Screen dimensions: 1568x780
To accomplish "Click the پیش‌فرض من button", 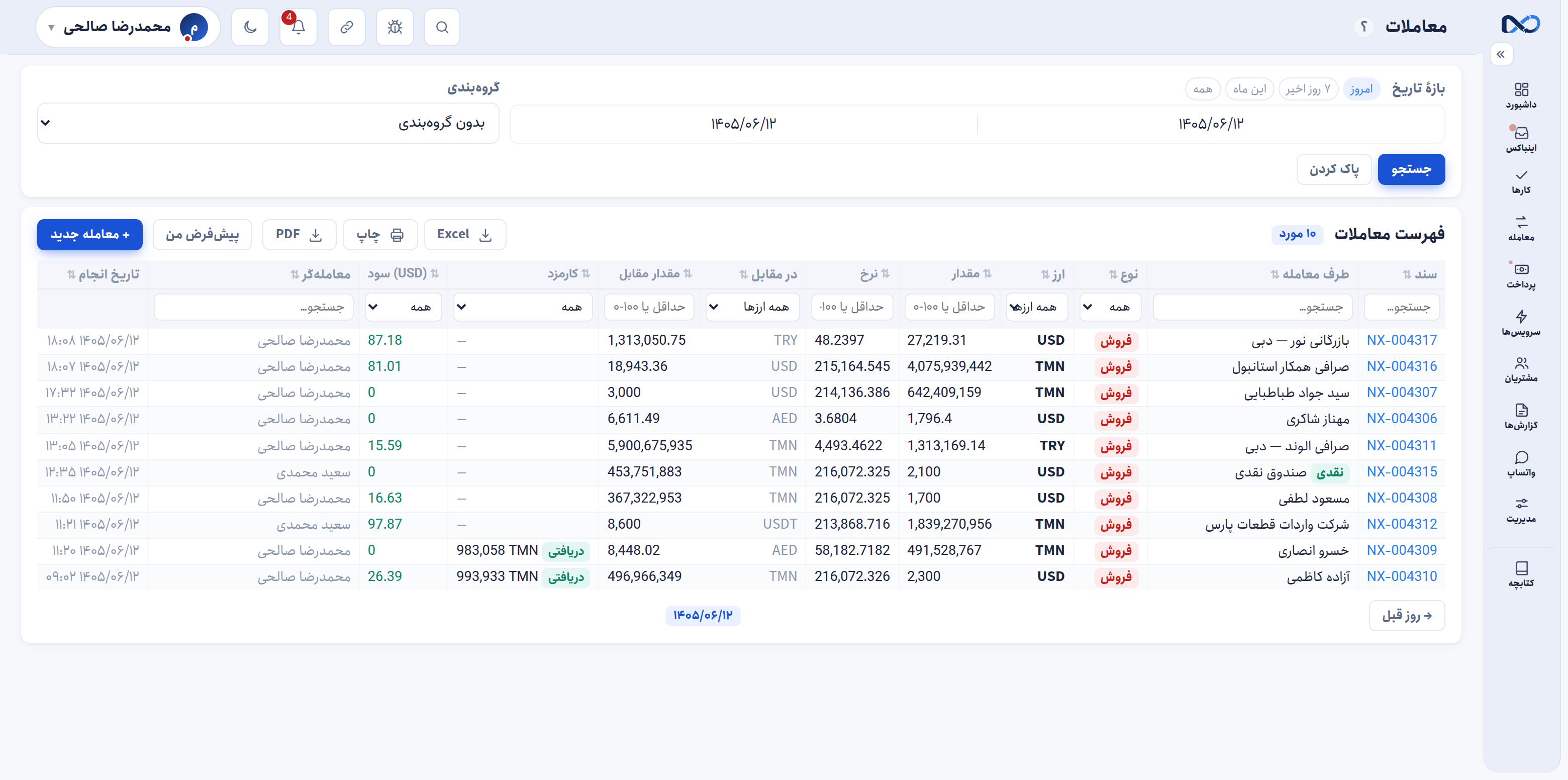I will coord(202,234).
